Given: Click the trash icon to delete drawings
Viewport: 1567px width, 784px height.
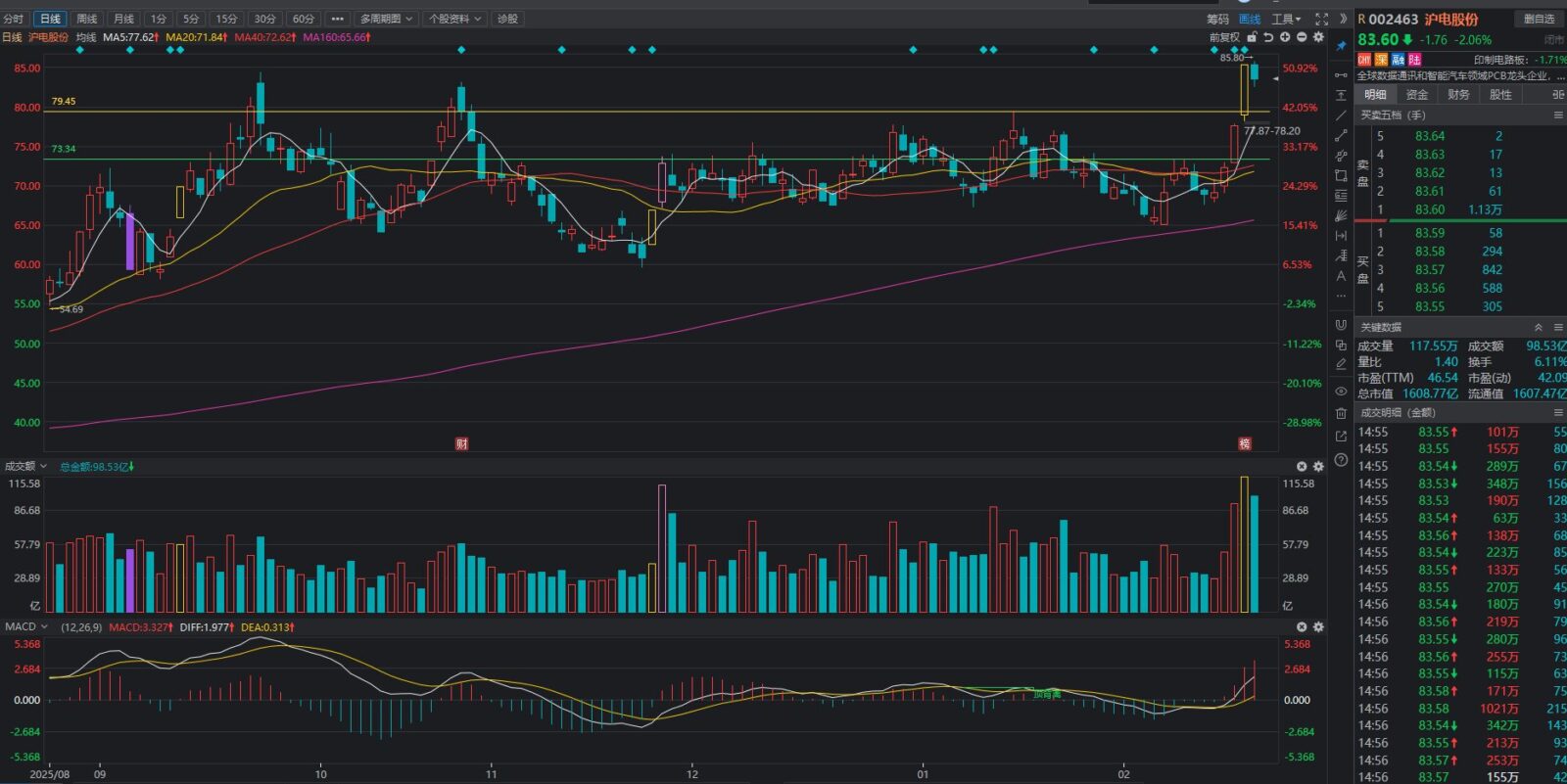Looking at the screenshot, I should [1341, 413].
